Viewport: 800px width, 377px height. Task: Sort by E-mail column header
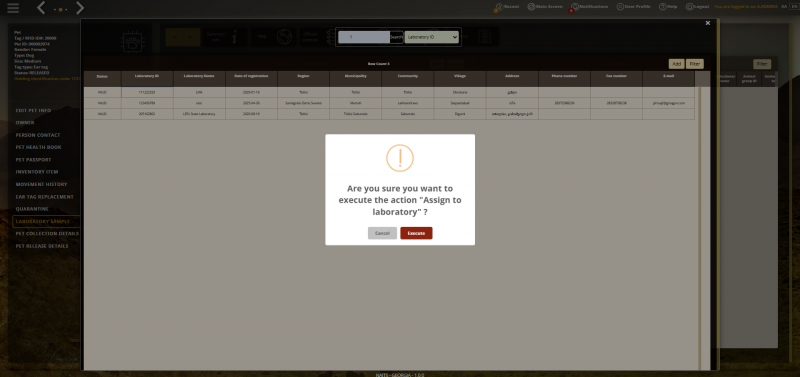coord(668,76)
